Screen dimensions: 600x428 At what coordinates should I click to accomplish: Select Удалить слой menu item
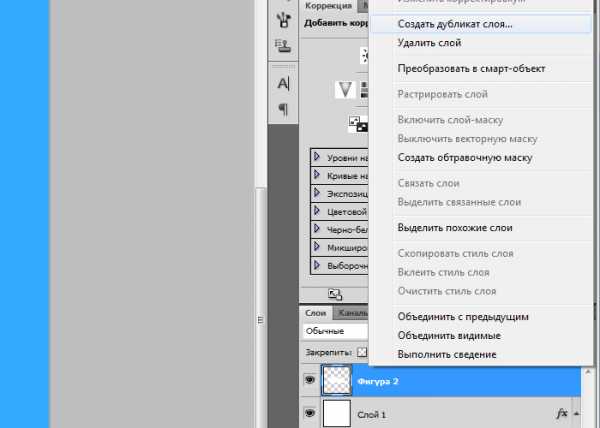428,43
